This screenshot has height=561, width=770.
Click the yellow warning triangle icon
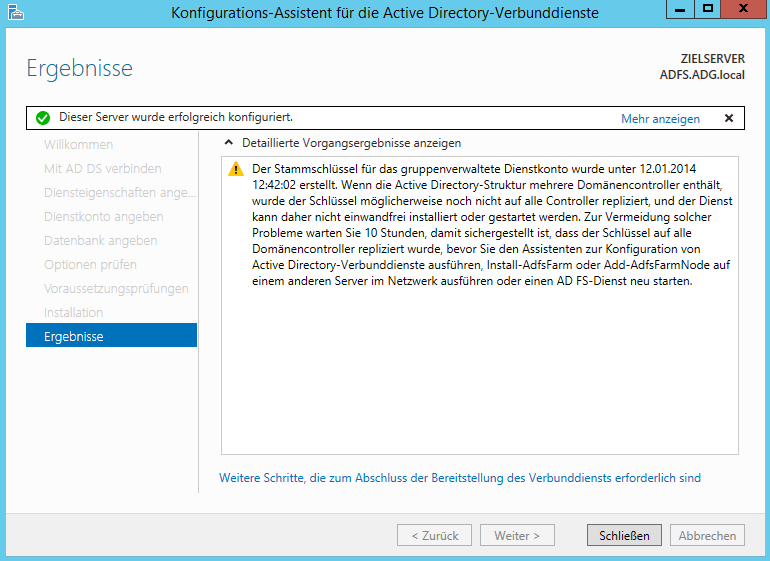point(235,169)
